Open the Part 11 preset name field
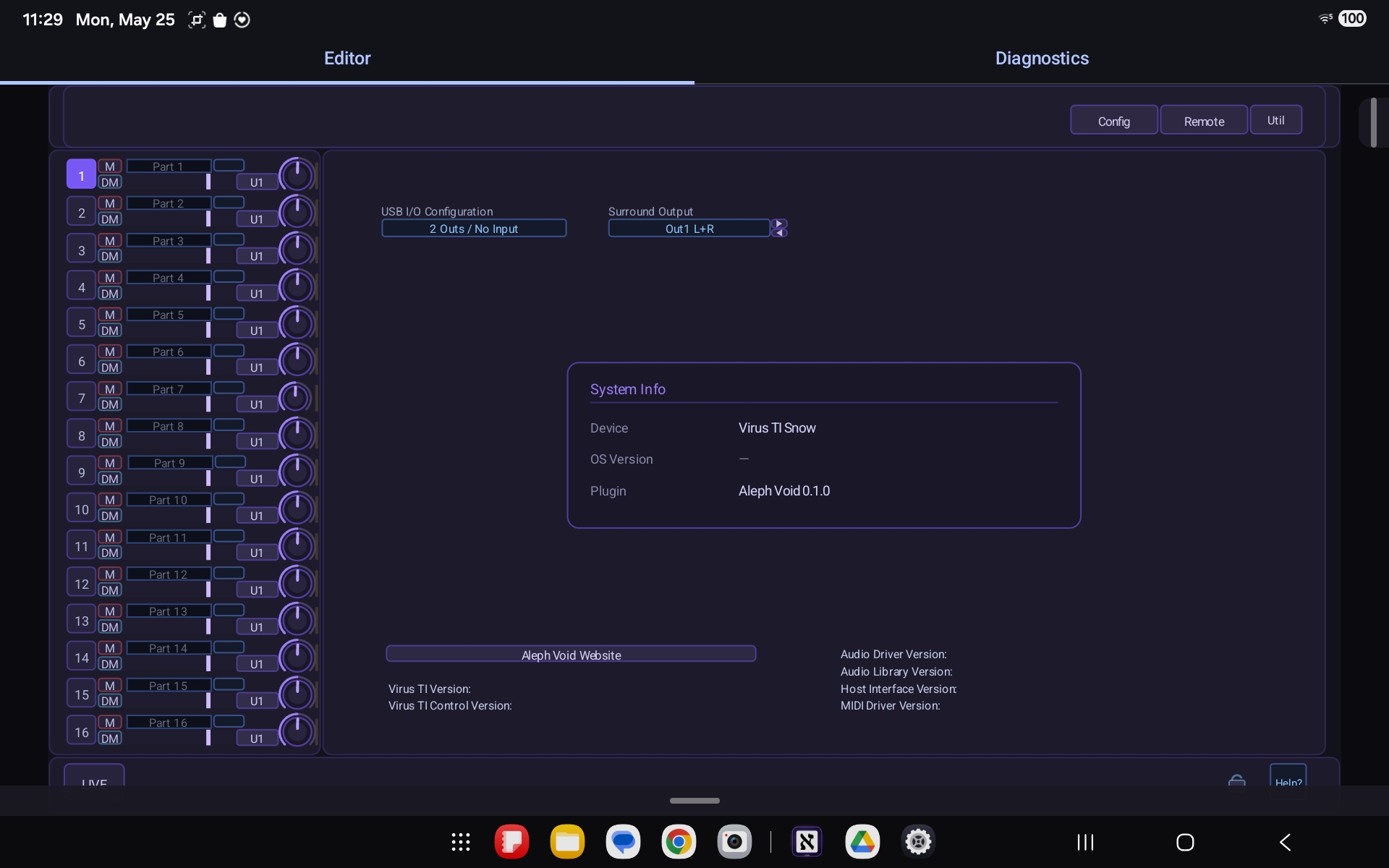This screenshot has width=1389, height=868. pos(169,537)
